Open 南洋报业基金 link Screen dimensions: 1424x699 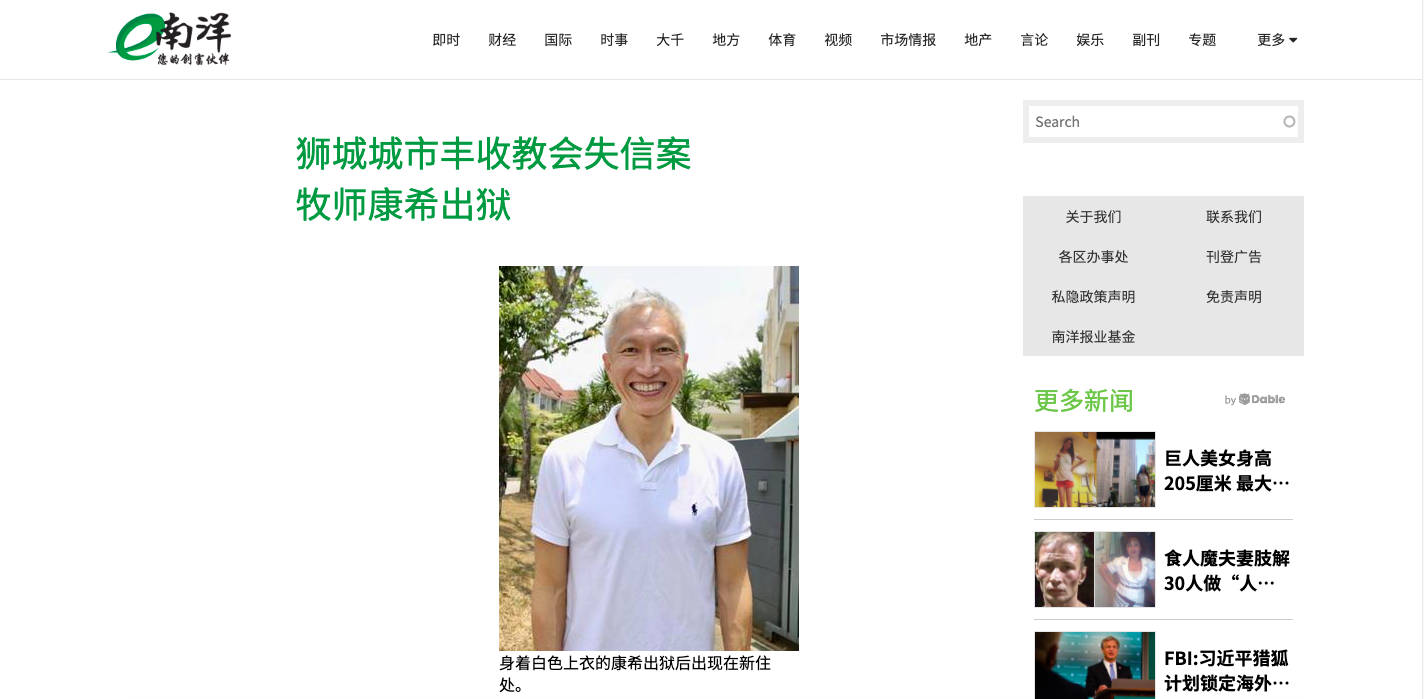point(1093,337)
